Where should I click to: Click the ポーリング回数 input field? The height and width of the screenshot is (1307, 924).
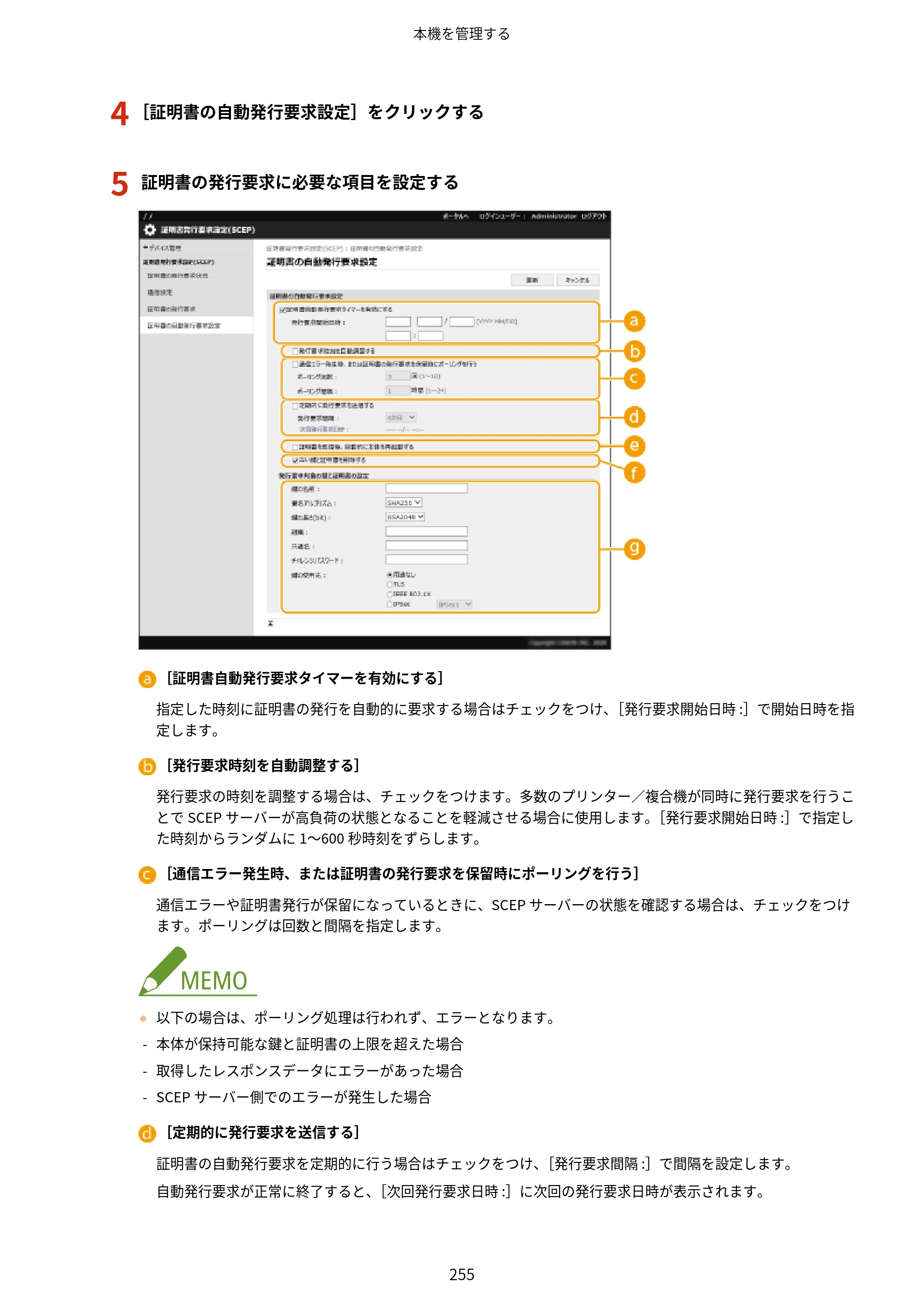[398, 376]
